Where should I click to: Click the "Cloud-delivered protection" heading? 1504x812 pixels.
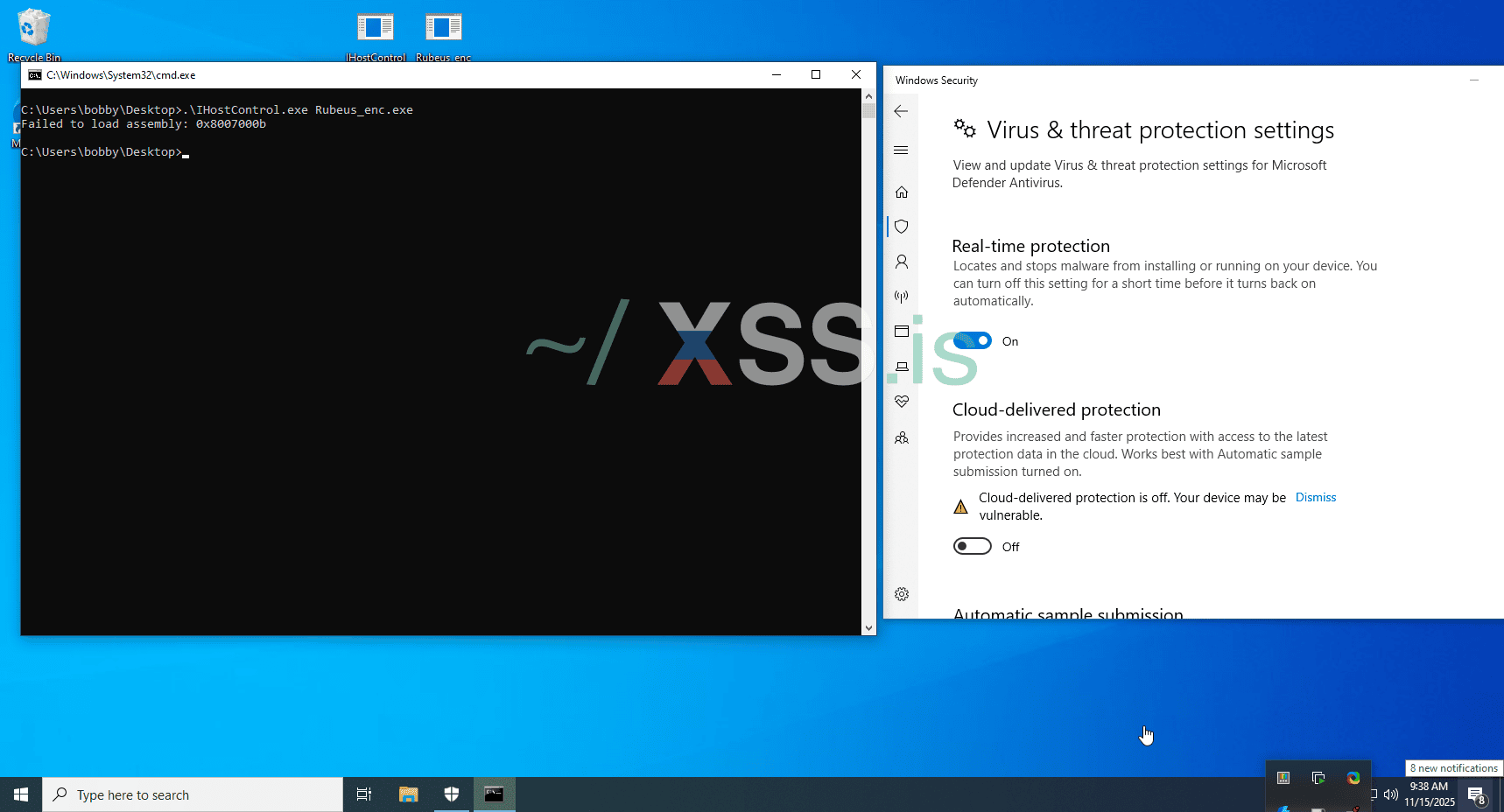coord(1057,409)
